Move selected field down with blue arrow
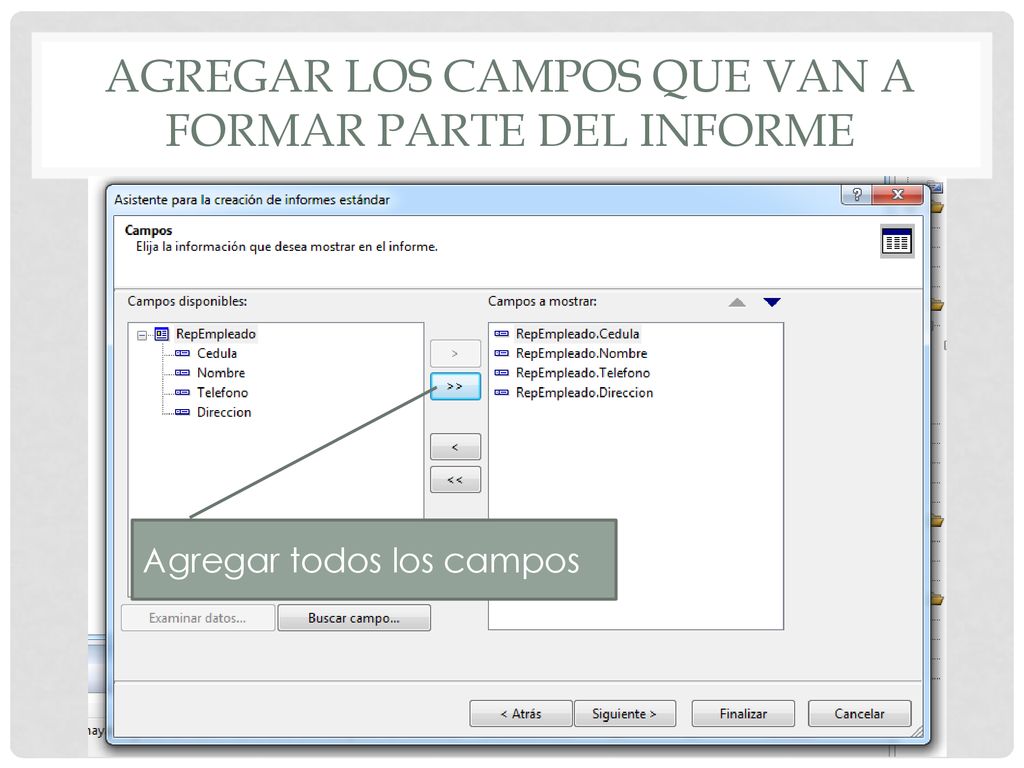This screenshot has height=768, width=1024. click(x=772, y=302)
